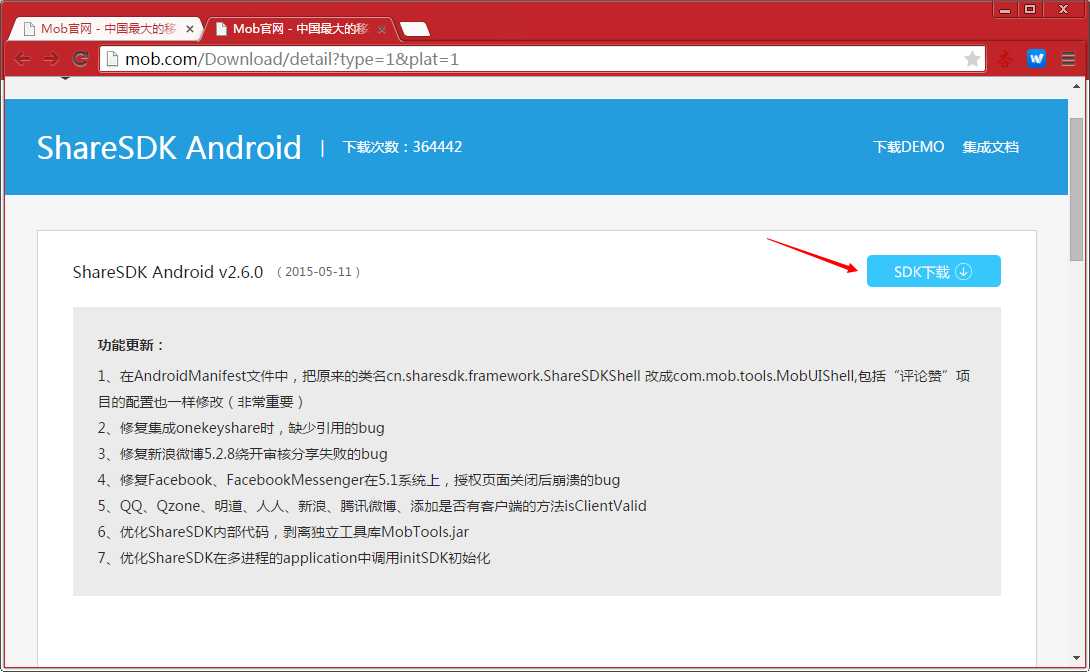This screenshot has height=672, width=1090.
Task: Close the second Mob官网 tab
Action: coord(382,29)
